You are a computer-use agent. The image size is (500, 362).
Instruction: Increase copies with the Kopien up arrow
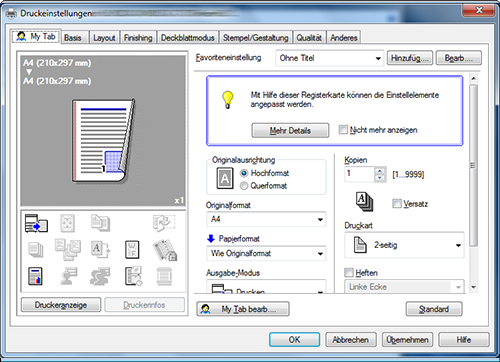pos(380,170)
